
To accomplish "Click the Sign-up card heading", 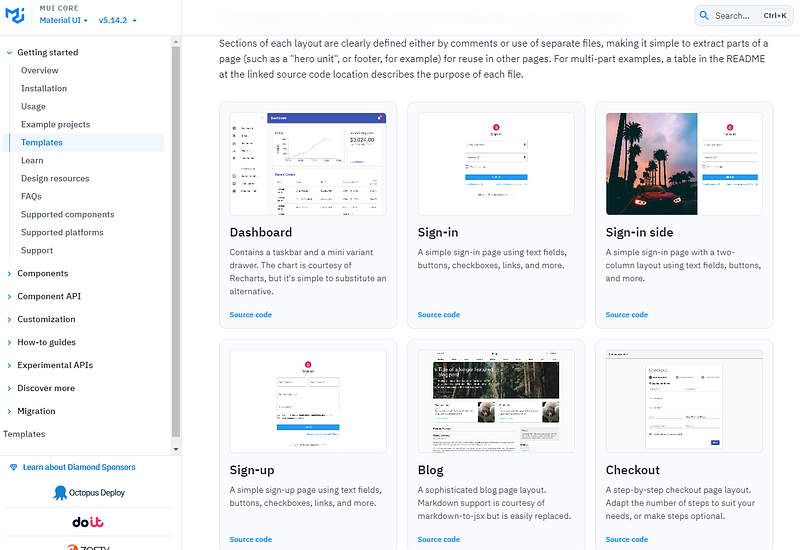I will [252, 470].
